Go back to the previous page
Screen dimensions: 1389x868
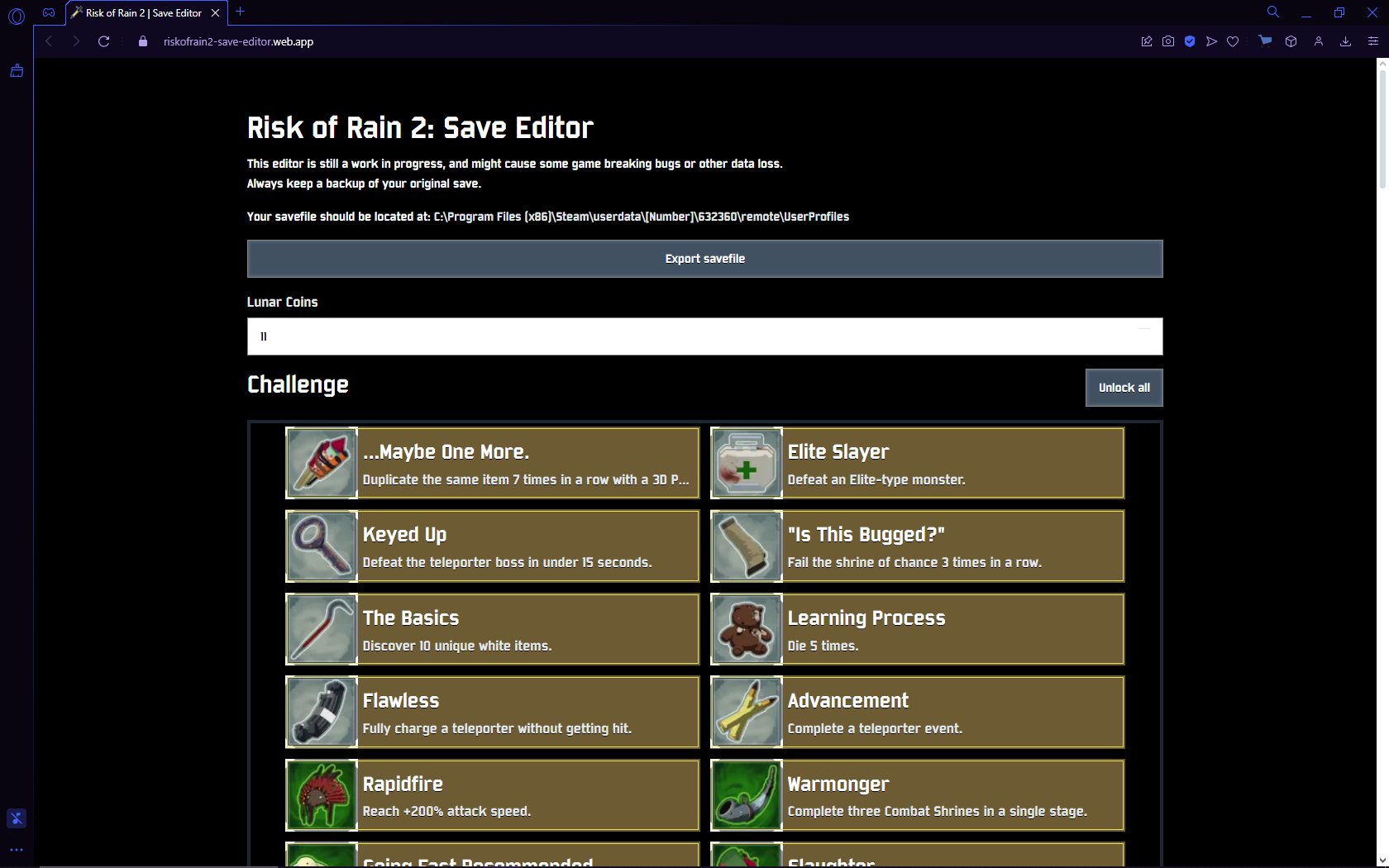click(x=50, y=41)
